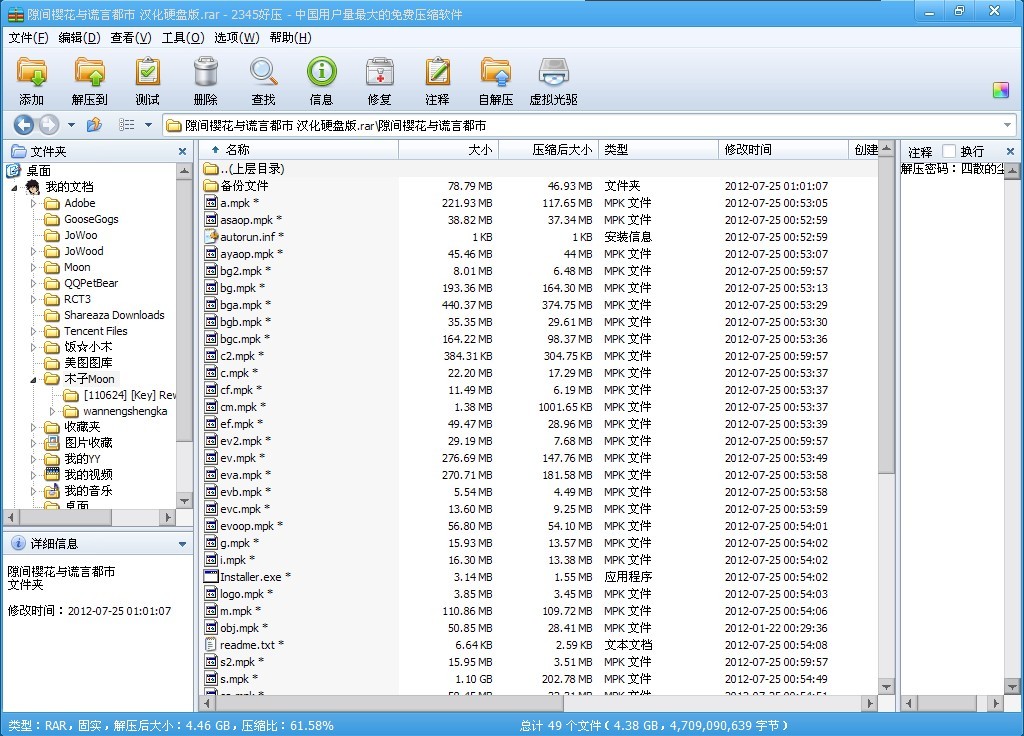The width and height of the screenshot is (1024, 736).
Task: Open the 工具(O) menu
Action: [x=183, y=38]
